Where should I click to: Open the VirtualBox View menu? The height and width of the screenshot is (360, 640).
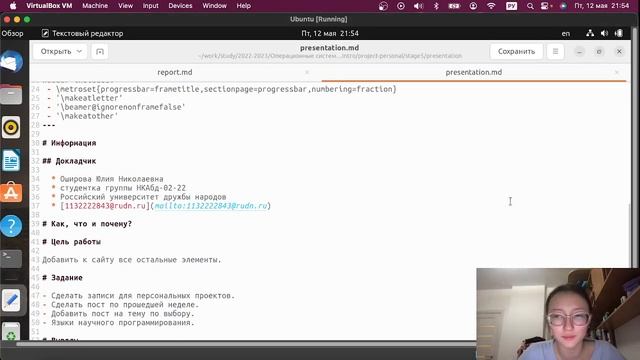point(125,6)
